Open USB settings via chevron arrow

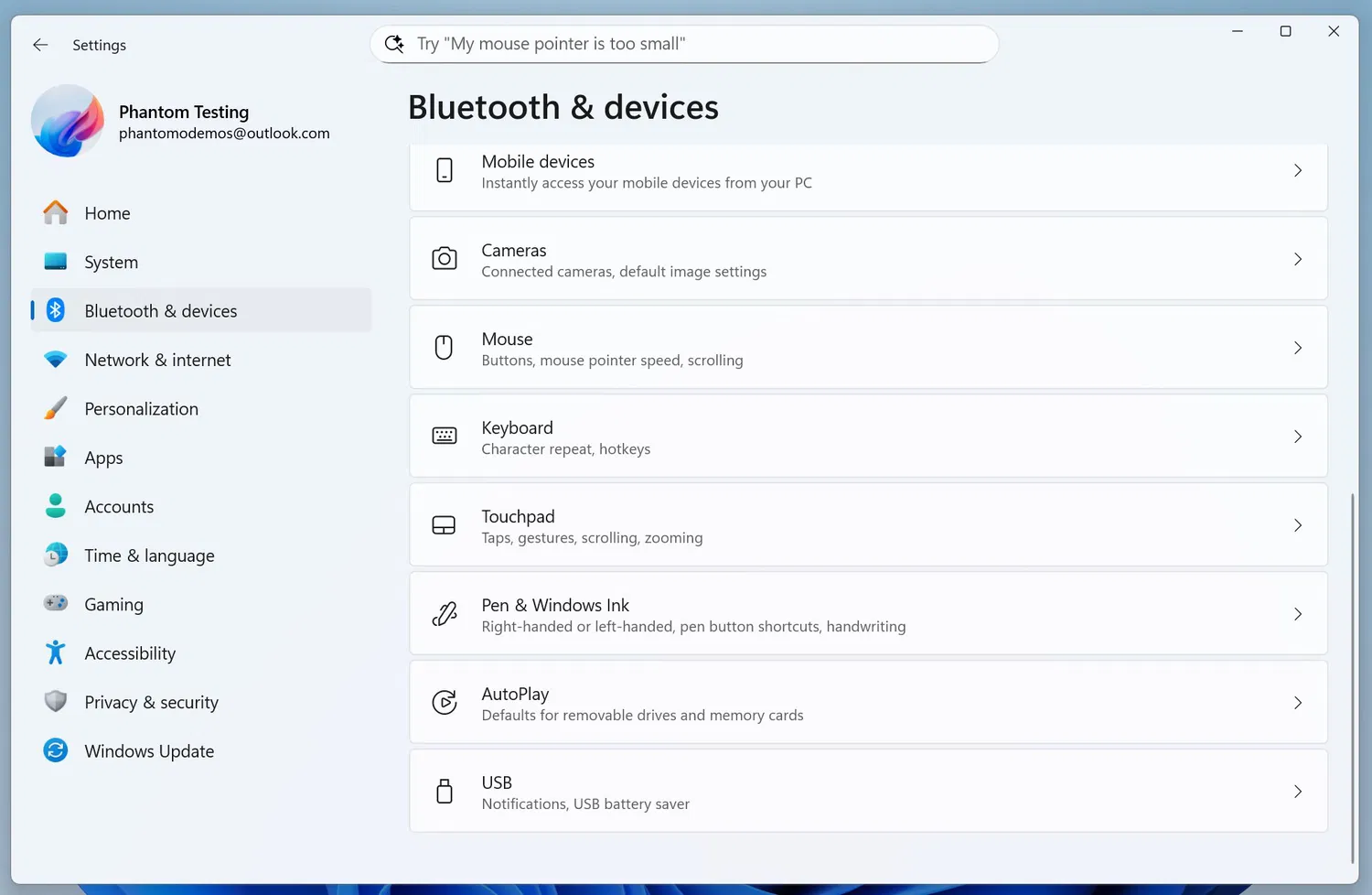[x=1297, y=792]
